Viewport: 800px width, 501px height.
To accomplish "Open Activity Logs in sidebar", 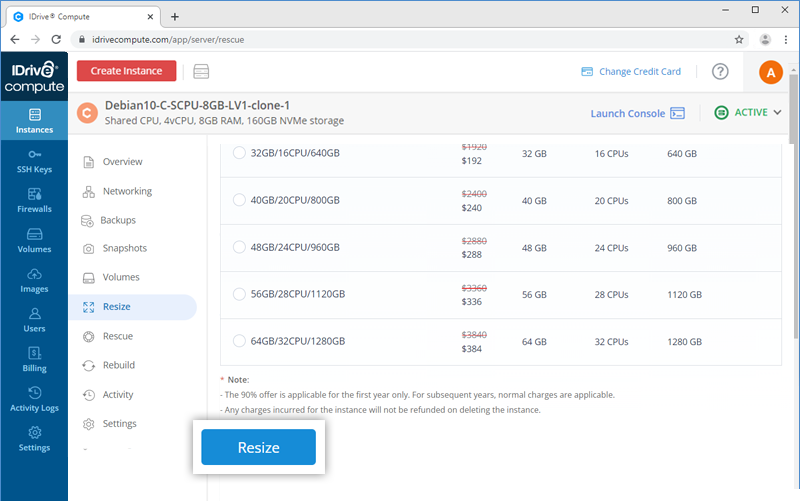I will 34,399.
